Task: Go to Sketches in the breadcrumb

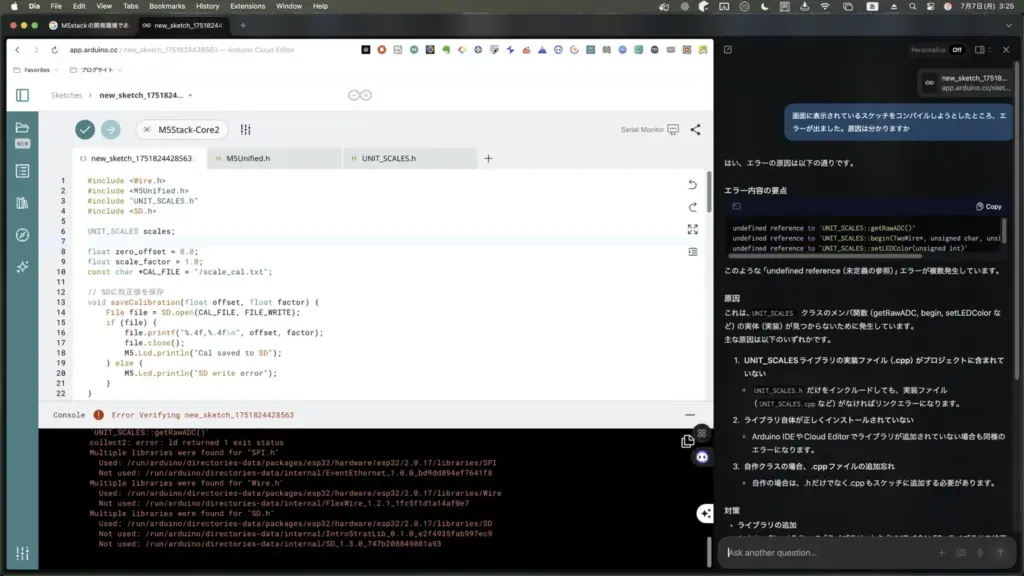Action: (x=67, y=95)
